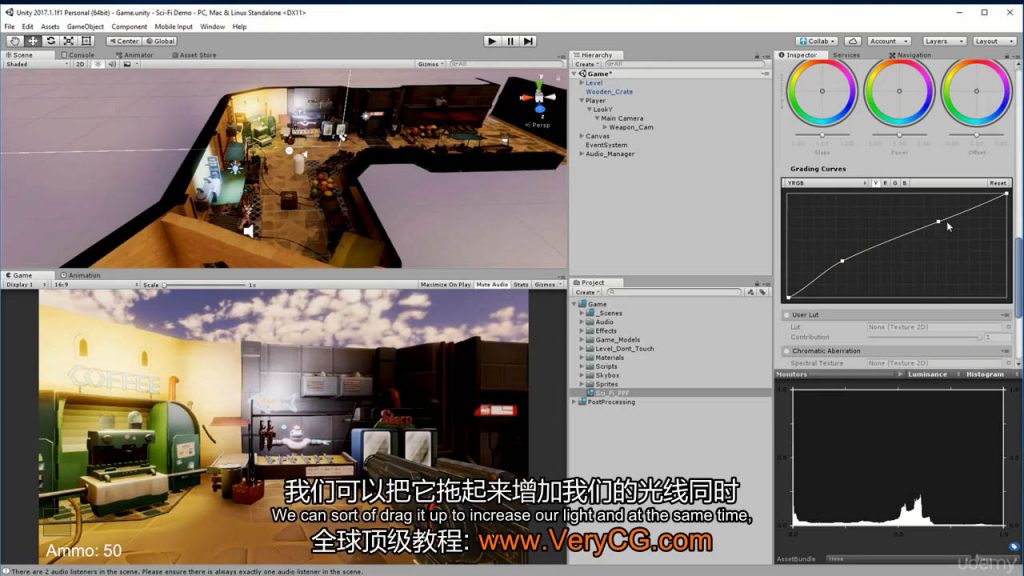Open the cloud services button
Image resolution: width=1024 pixels, height=576 pixels.
tap(852, 41)
